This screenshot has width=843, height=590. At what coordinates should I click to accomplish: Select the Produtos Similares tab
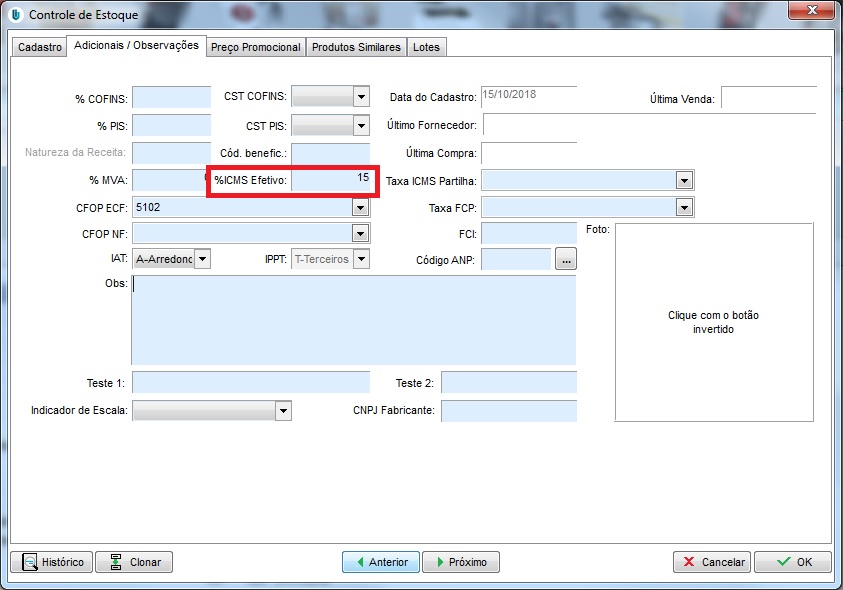pos(356,47)
